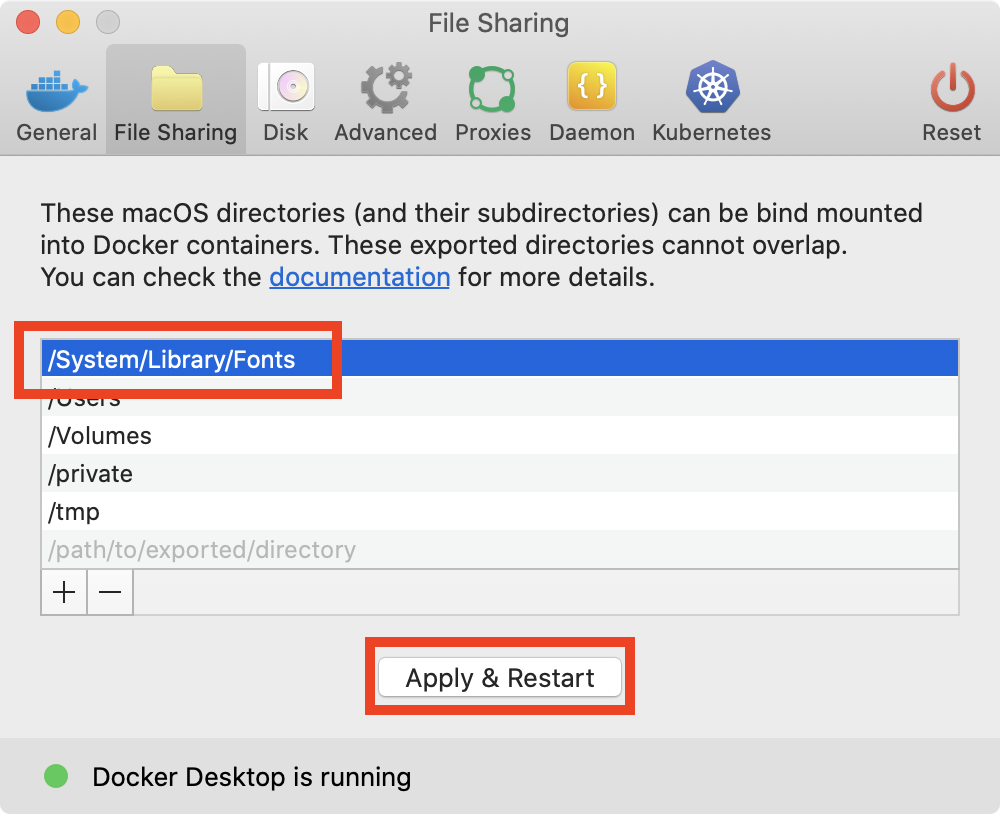Open the Kubernetes wheel icon

[x=712, y=87]
